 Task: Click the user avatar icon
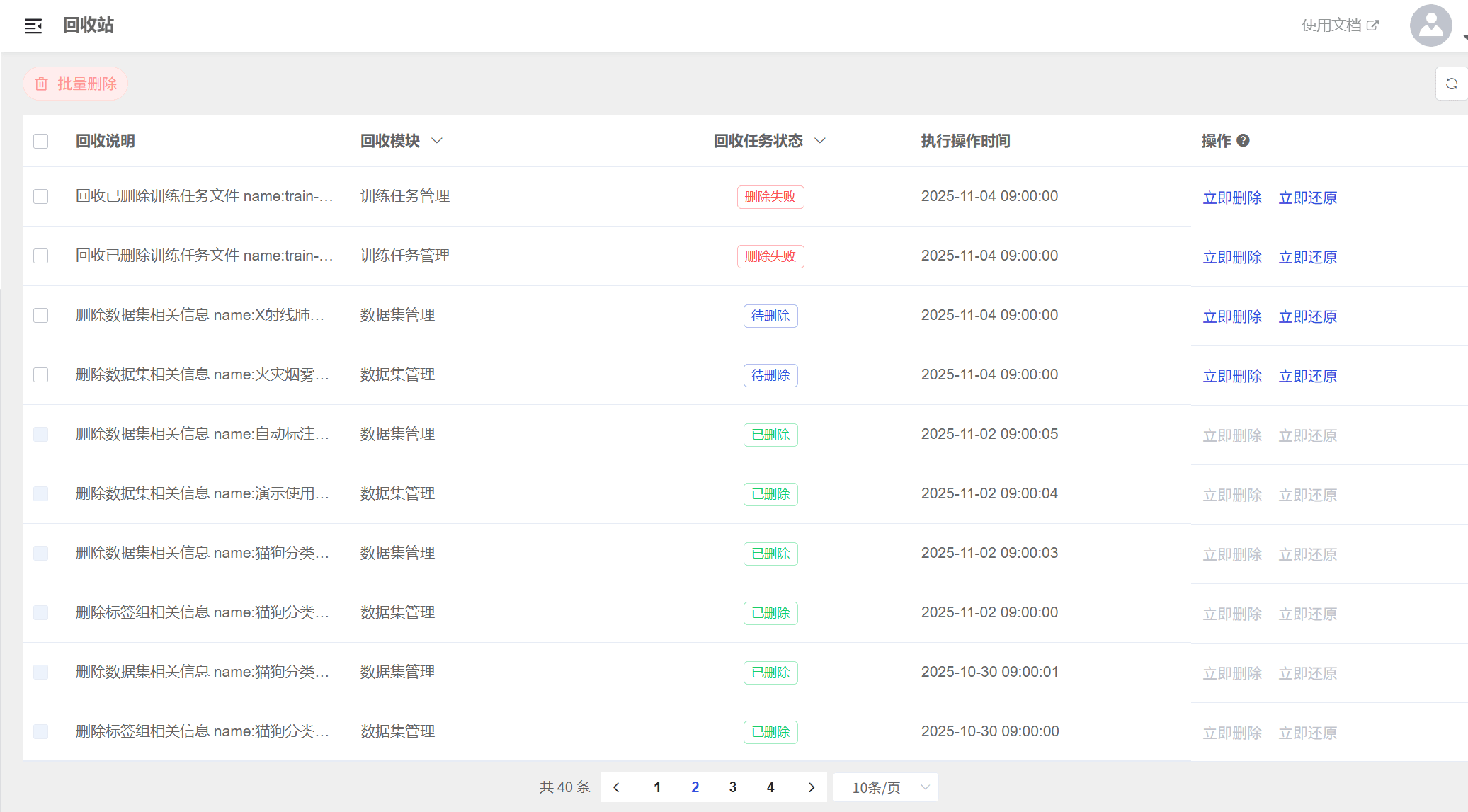tap(1430, 25)
